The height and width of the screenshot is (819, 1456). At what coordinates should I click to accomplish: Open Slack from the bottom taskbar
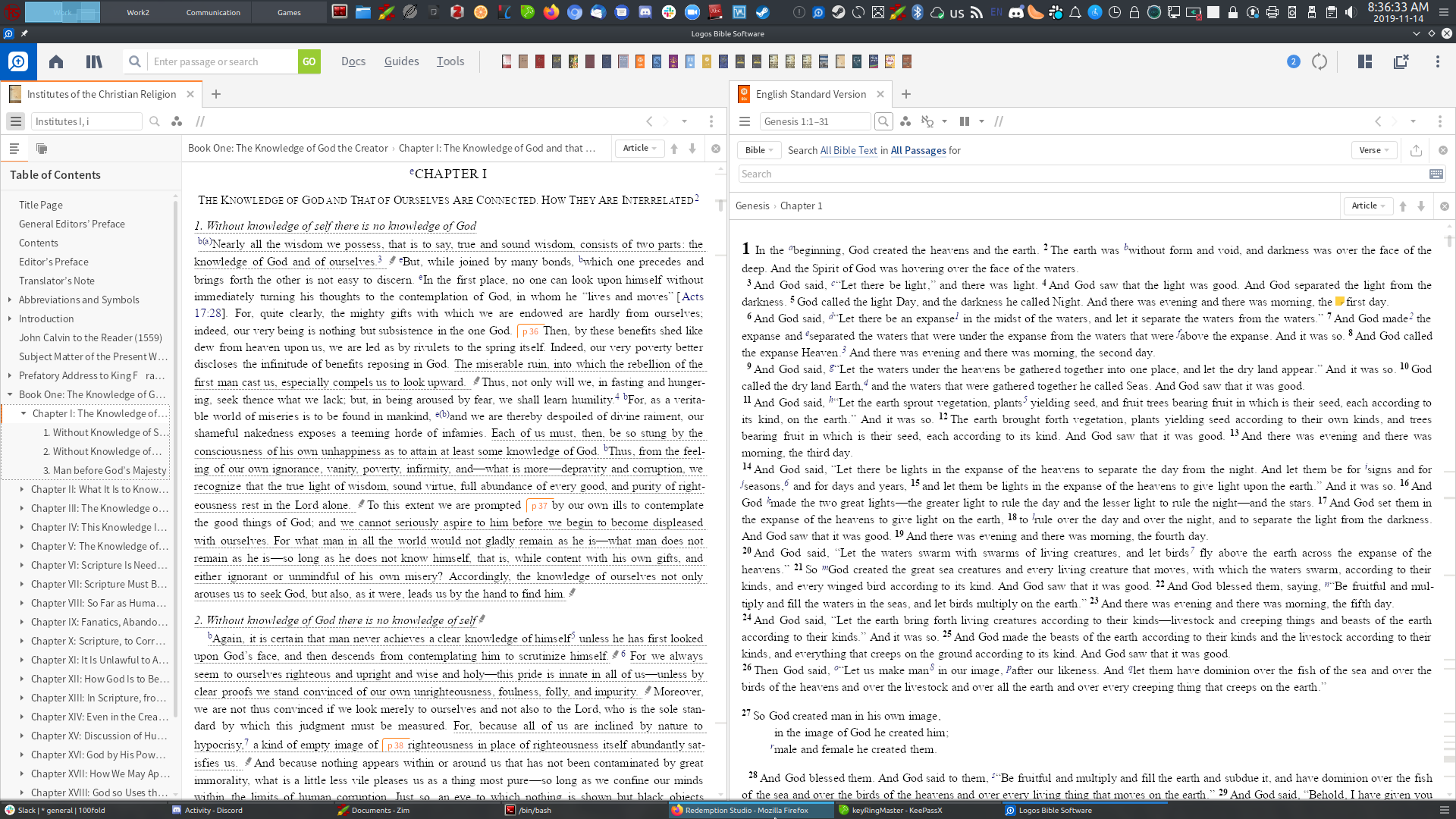(56, 810)
